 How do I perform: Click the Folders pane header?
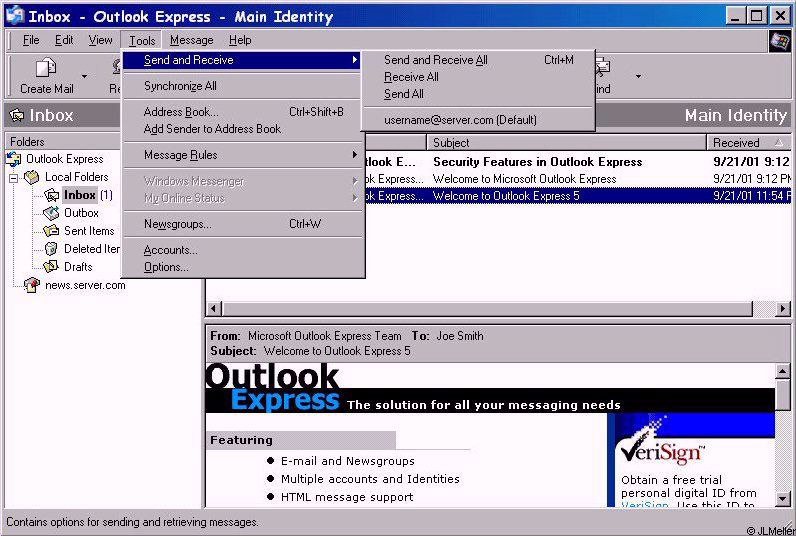63,142
